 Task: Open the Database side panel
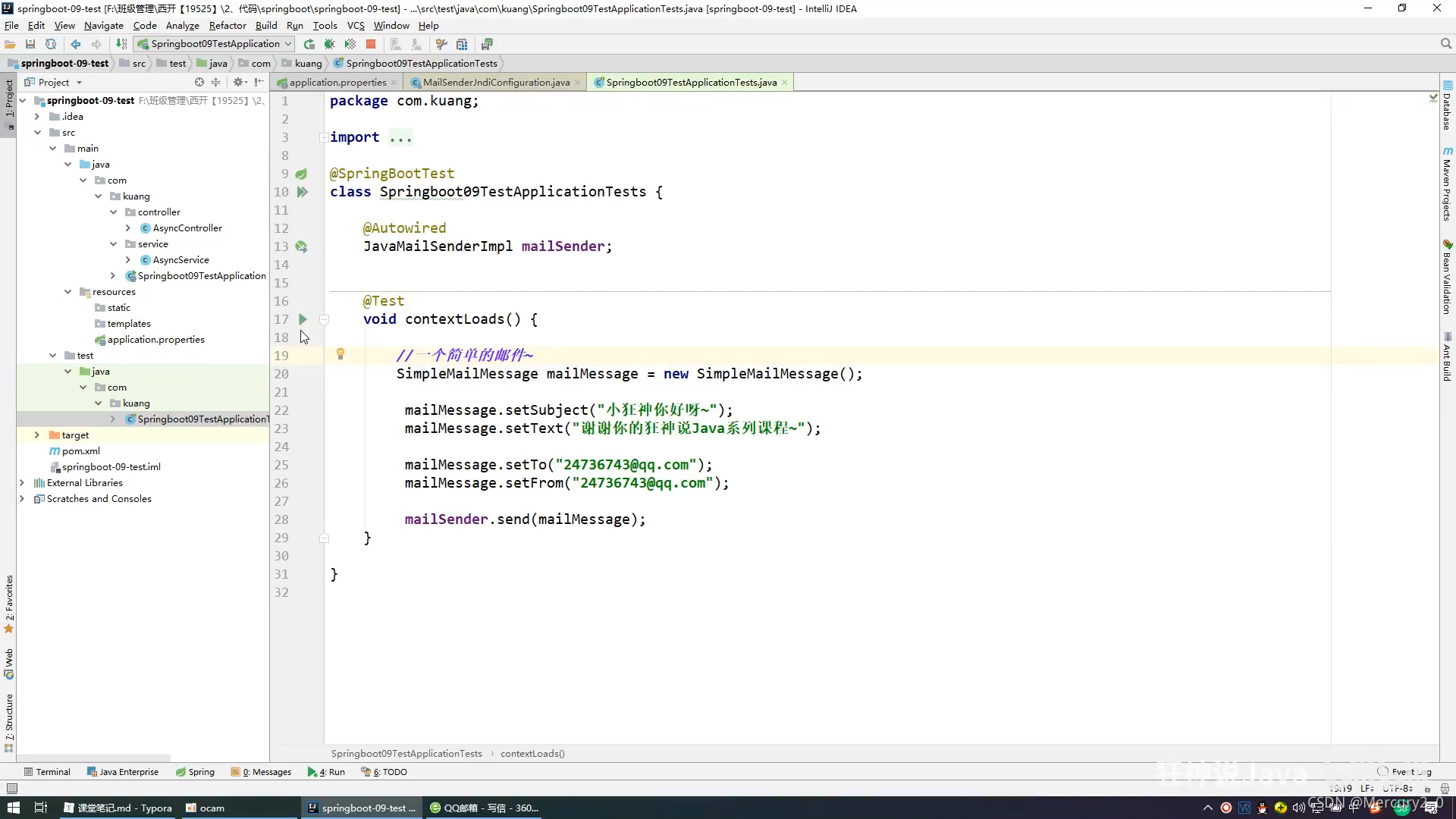[x=1448, y=105]
